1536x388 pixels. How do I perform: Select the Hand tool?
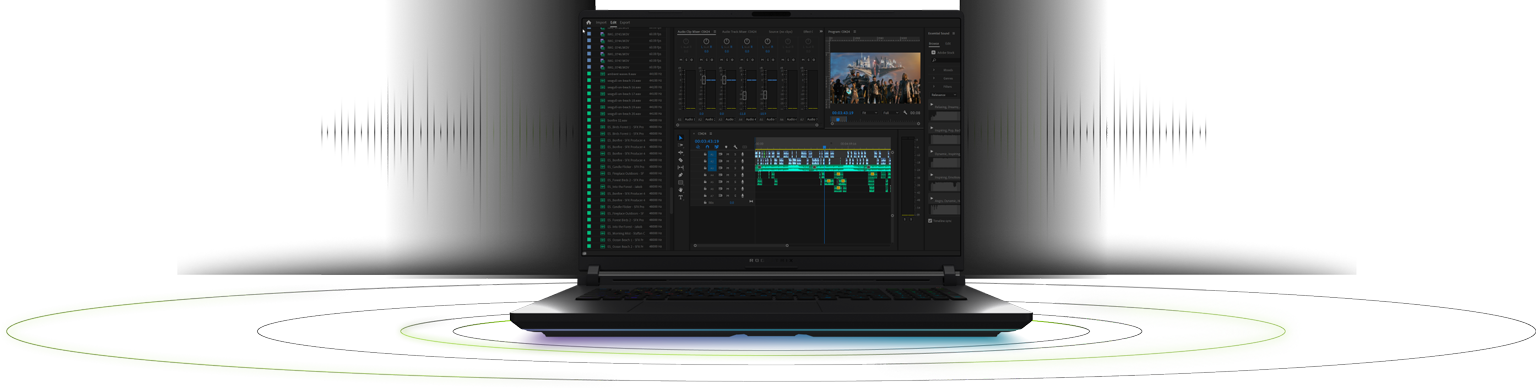[681, 190]
